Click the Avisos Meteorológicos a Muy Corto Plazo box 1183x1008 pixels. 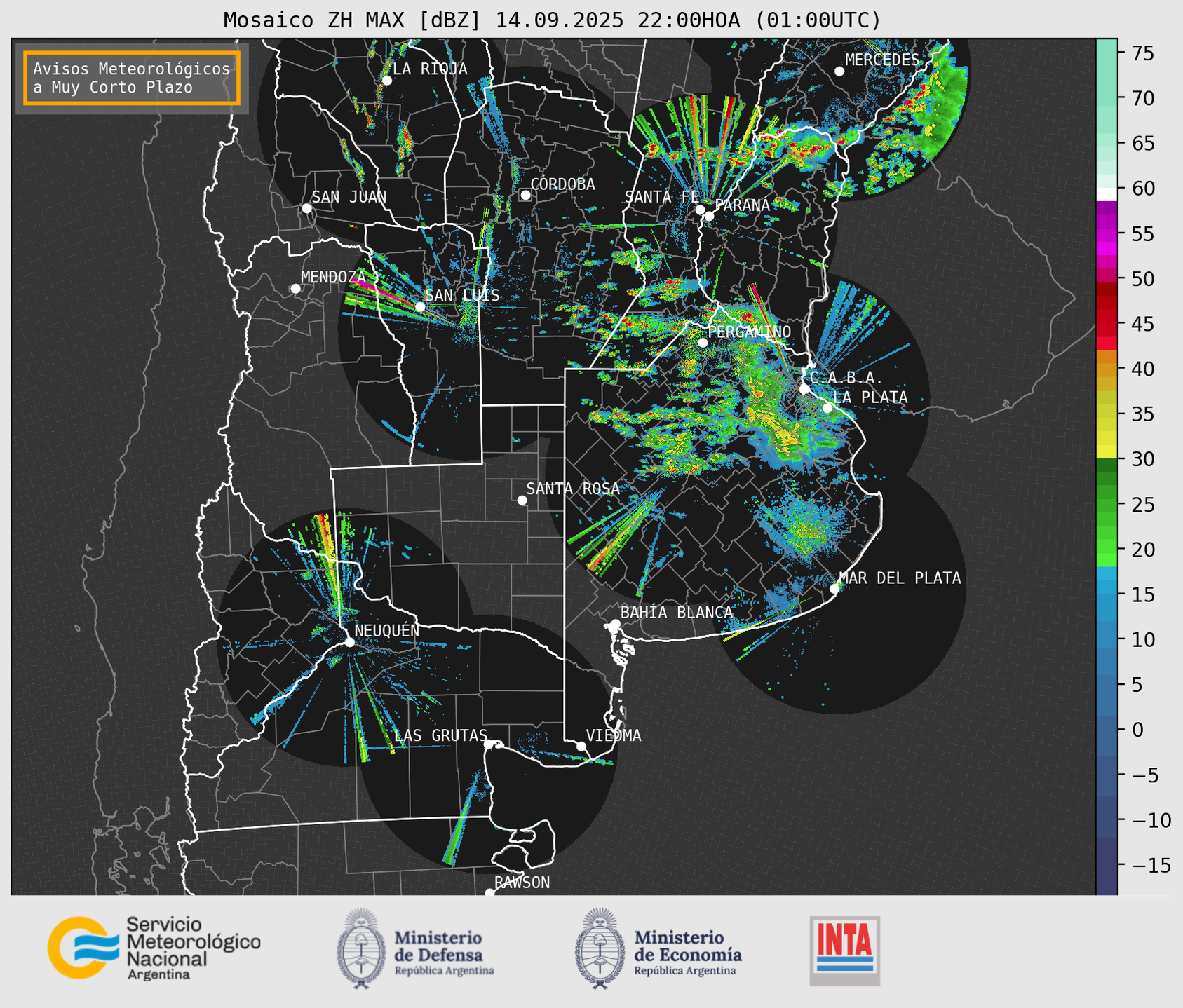(132, 78)
